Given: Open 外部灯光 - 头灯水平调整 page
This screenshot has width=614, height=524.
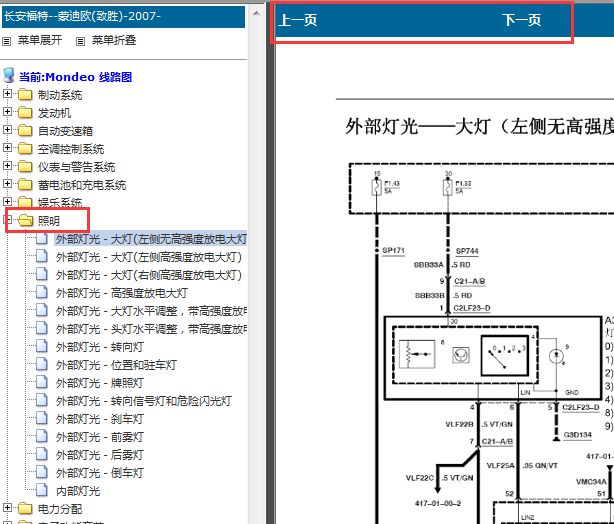Looking at the screenshot, I should click(x=151, y=329).
